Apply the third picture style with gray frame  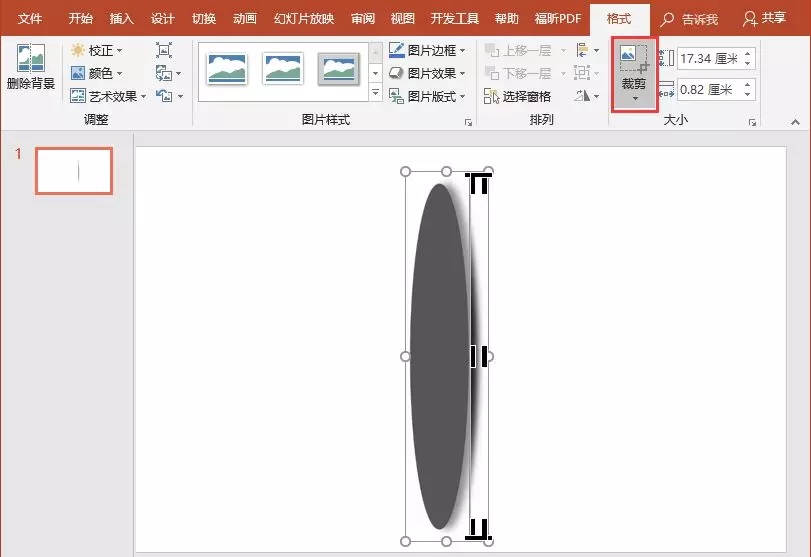point(338,69)
